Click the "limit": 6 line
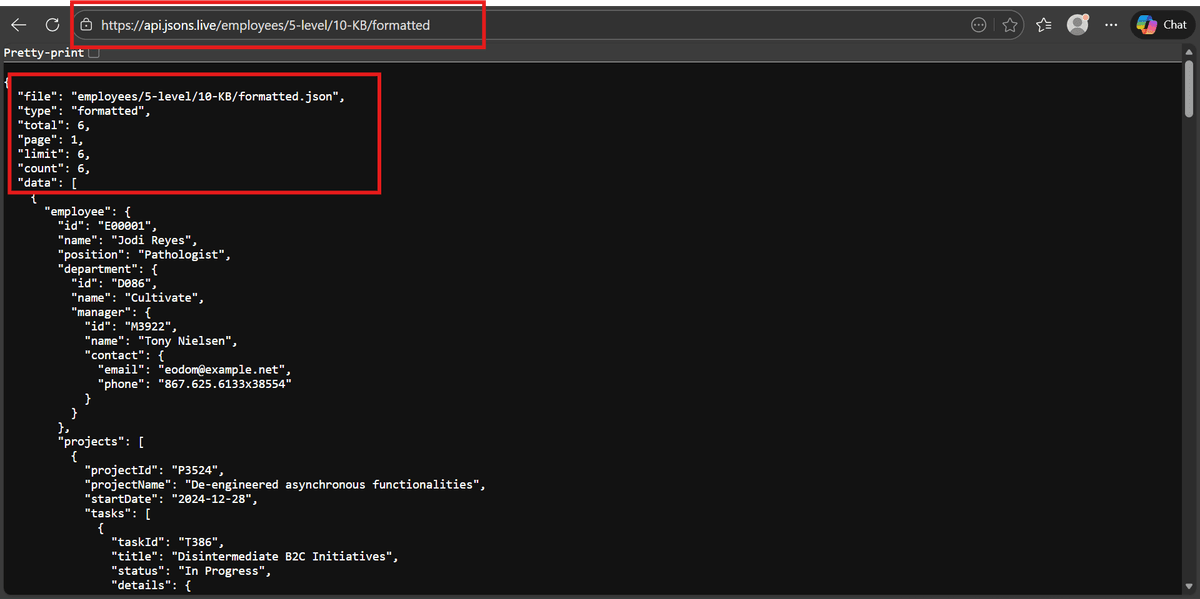The height and width of the screenshot is (599, 1200). coord(54,154)
